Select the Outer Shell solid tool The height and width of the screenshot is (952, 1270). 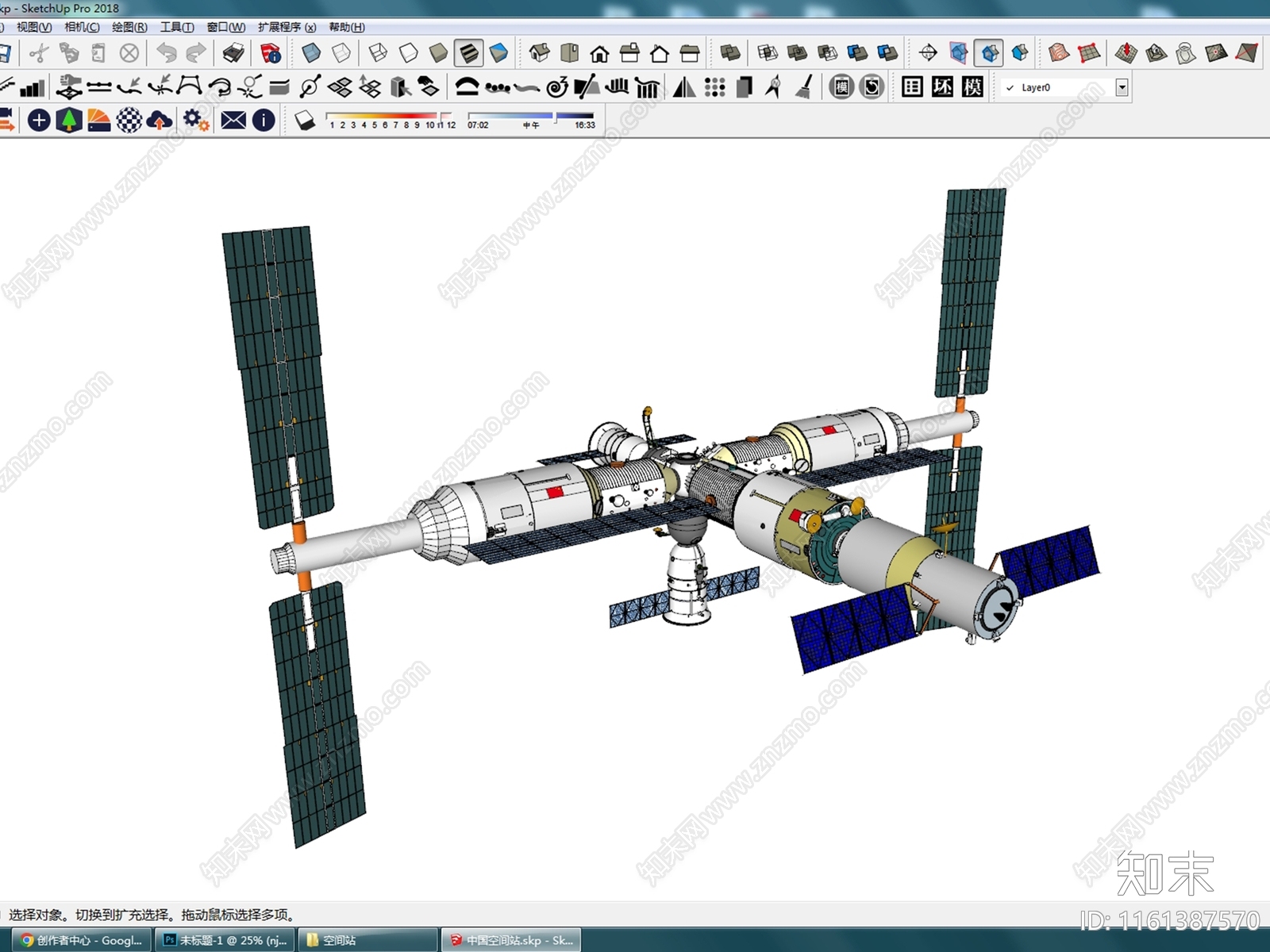pos(730,54)
